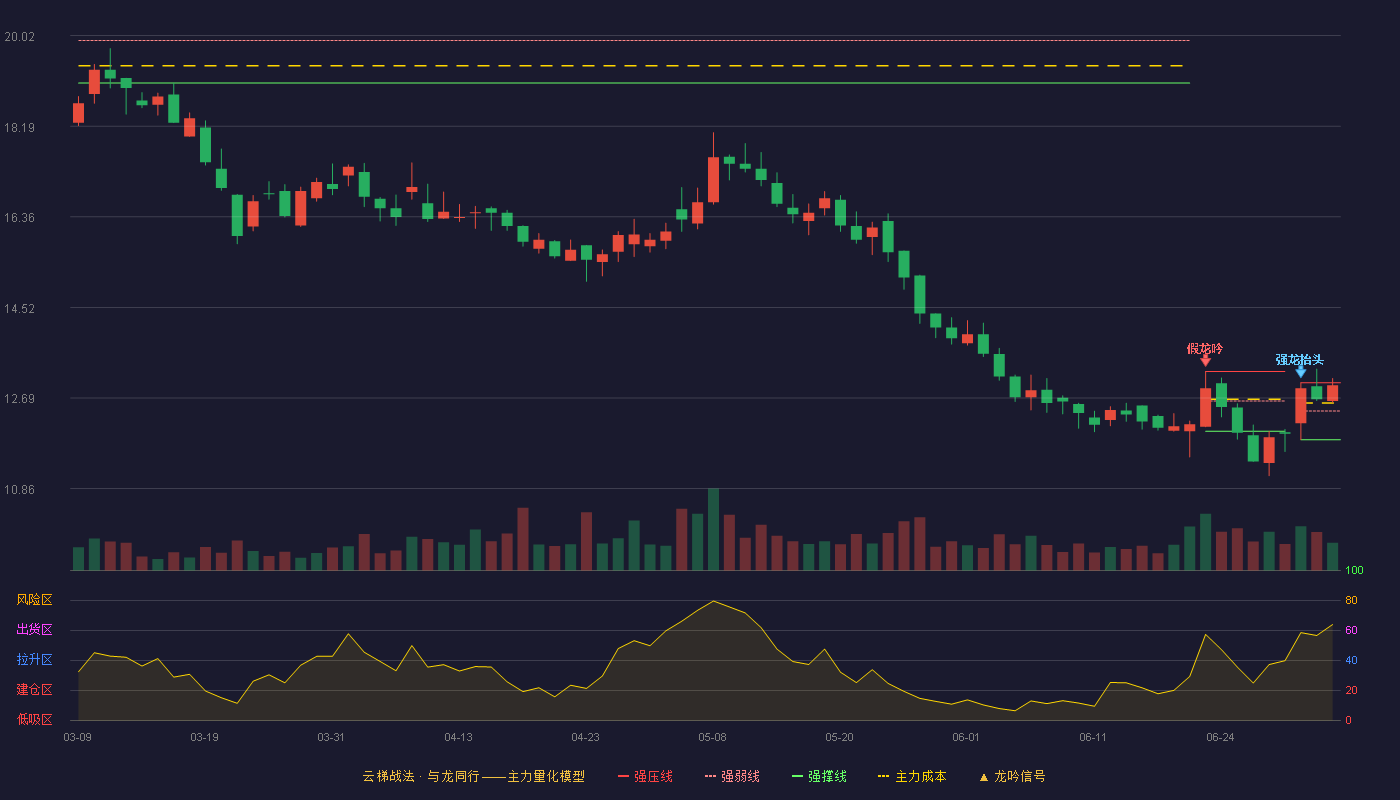Click the 强龙抬头 blue arrow marker
The width and height of the screenshot is (1400, 800).
pyautogui.click(x=1300, y=372)
